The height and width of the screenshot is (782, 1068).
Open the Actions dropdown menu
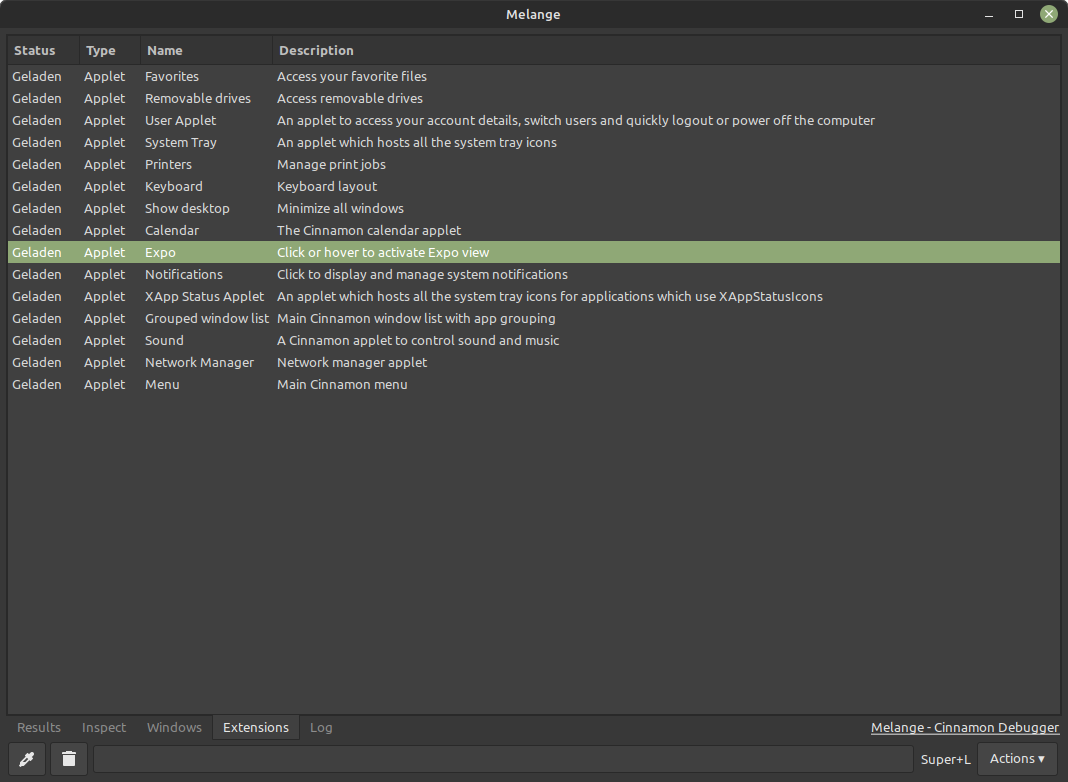point(1017,759)
